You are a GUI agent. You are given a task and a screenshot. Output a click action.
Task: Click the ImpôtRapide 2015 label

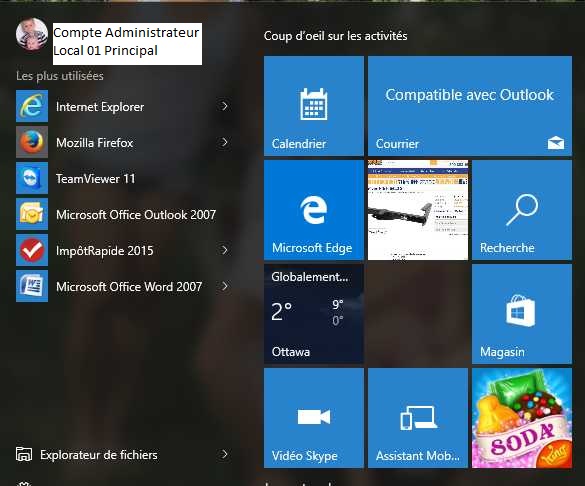[x=104, y=251]
